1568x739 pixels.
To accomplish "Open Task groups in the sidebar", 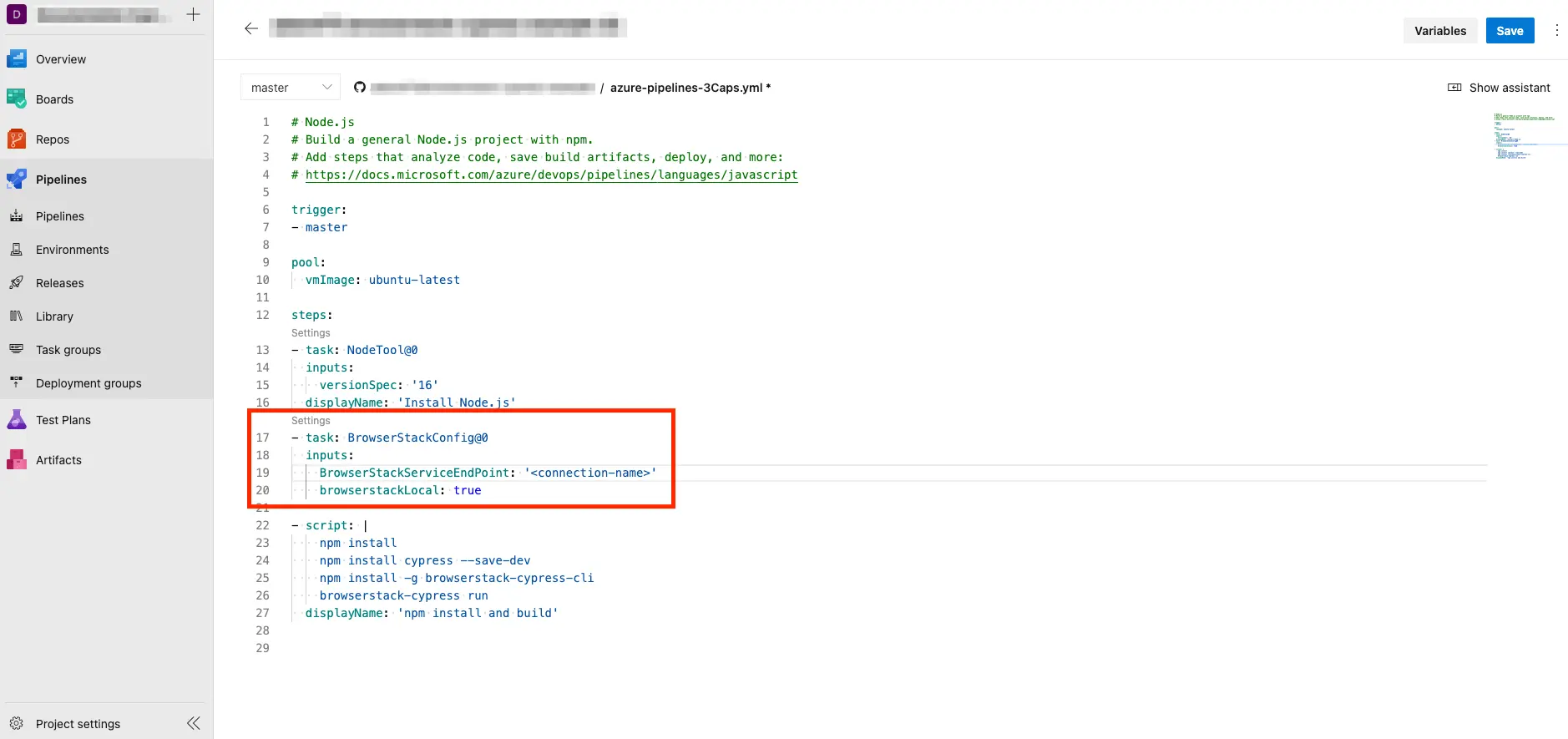I will point(68,350).
